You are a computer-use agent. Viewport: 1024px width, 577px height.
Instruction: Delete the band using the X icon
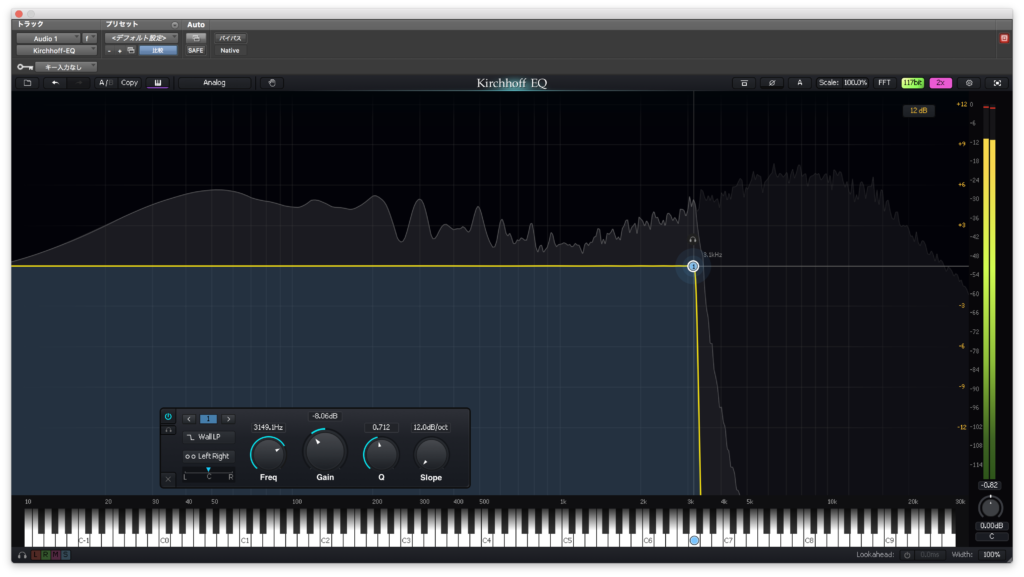pyautogui.click(x=168, y=479)
